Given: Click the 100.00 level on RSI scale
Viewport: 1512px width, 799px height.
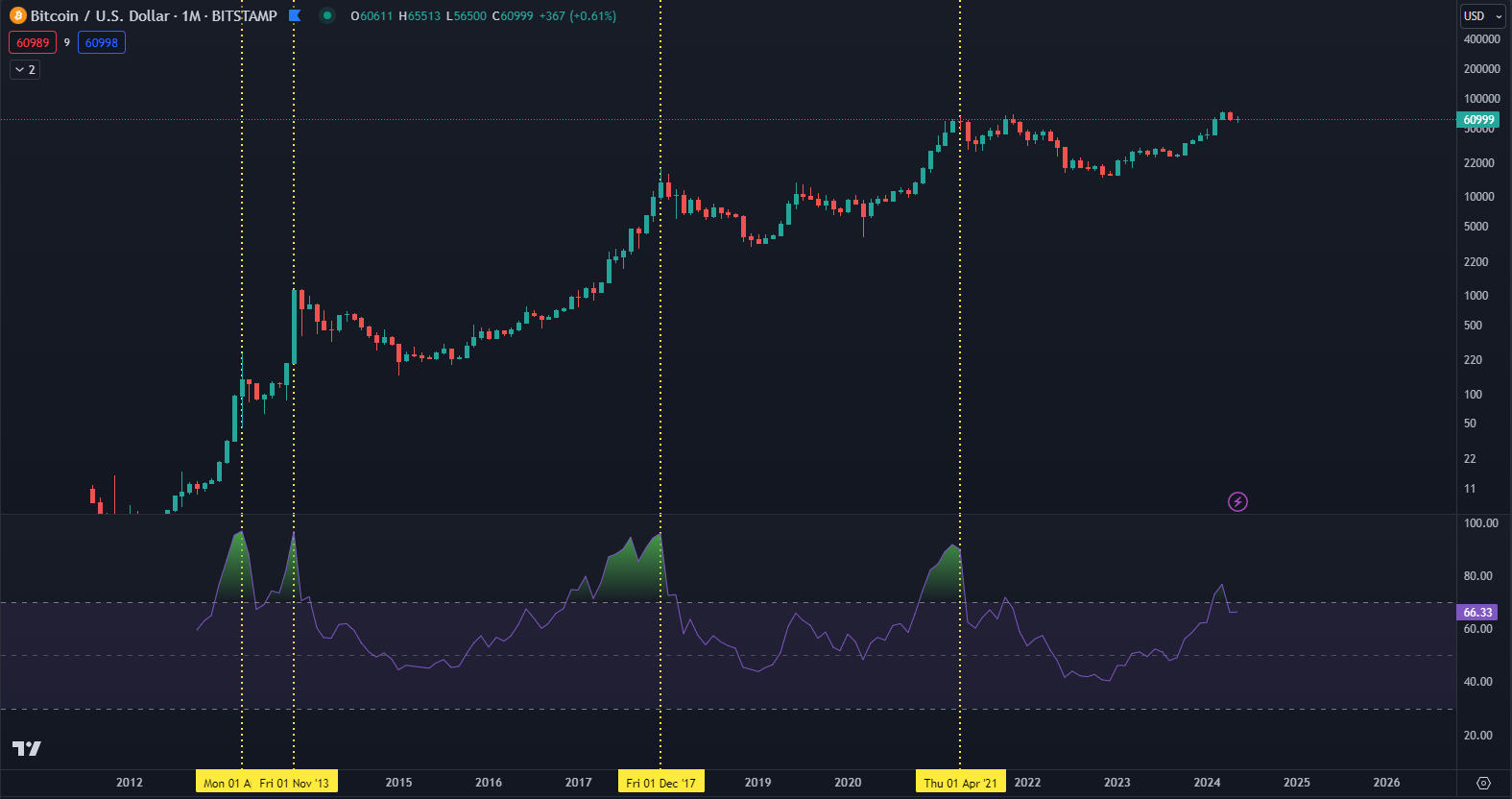Looking at the screenshot, I should 1480,523.
